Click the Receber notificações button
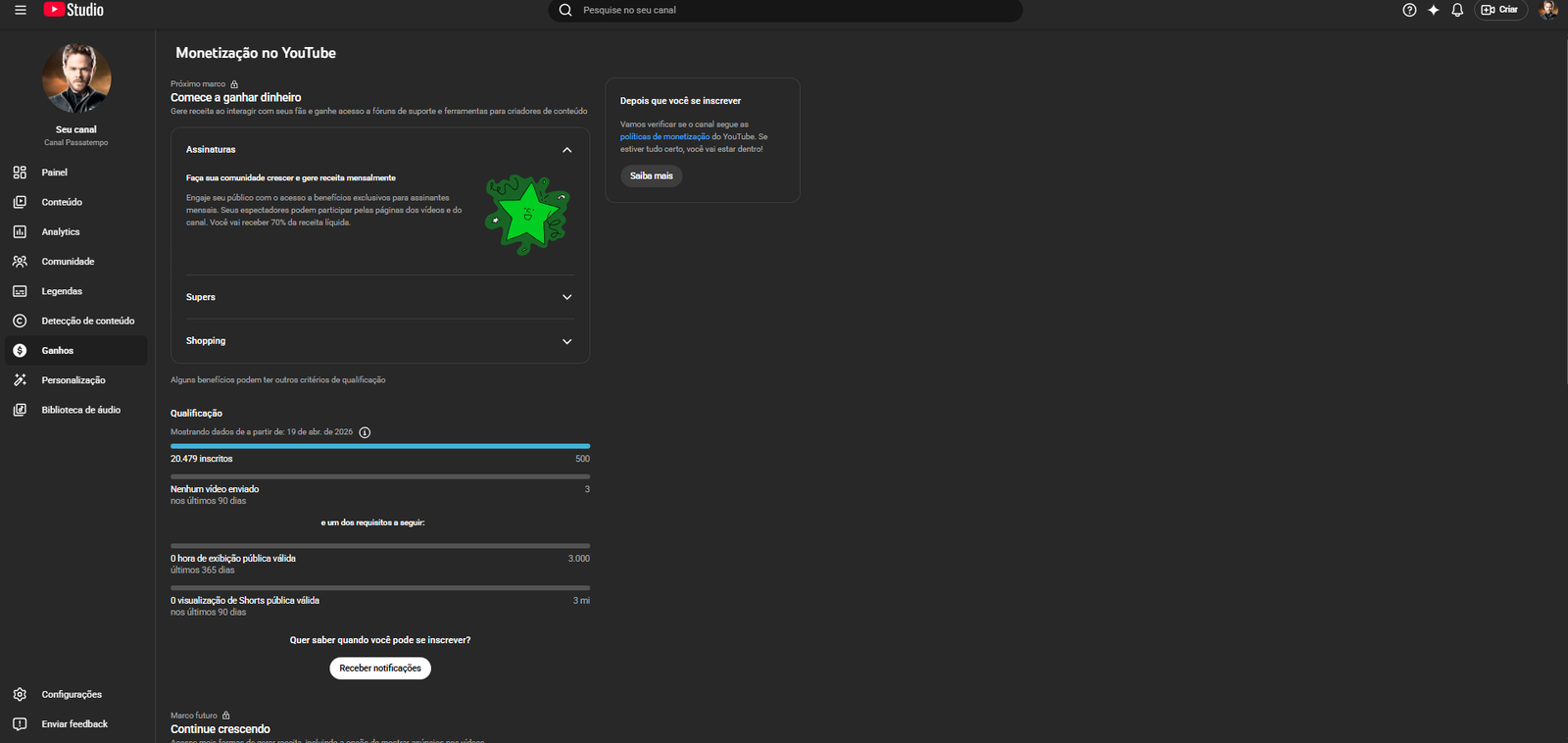This screenshot has height=743, width=1568. click(379, 669)
